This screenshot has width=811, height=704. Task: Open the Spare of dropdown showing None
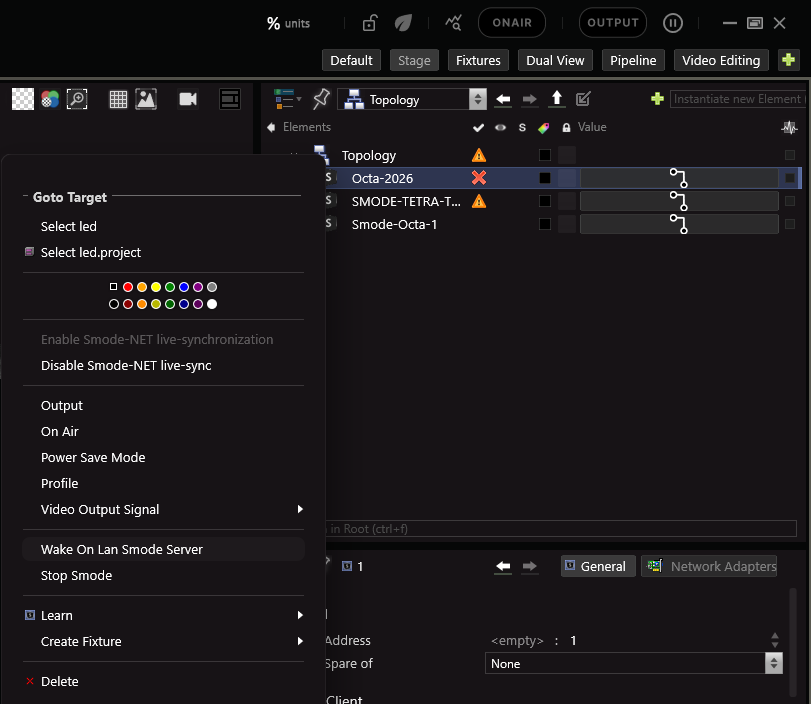coord(634,663)
